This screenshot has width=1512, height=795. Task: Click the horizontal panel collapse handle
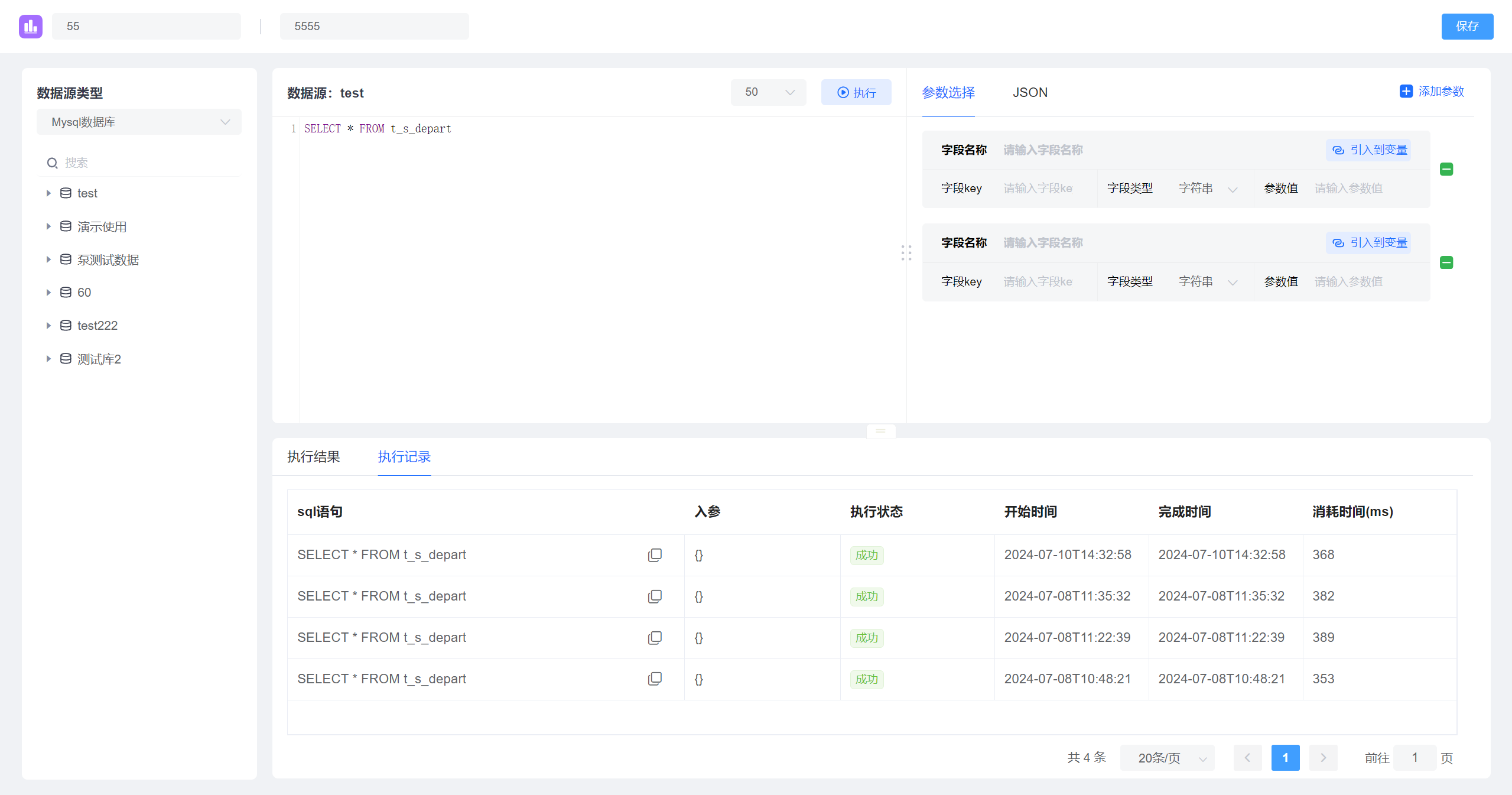tap(881, 431)
